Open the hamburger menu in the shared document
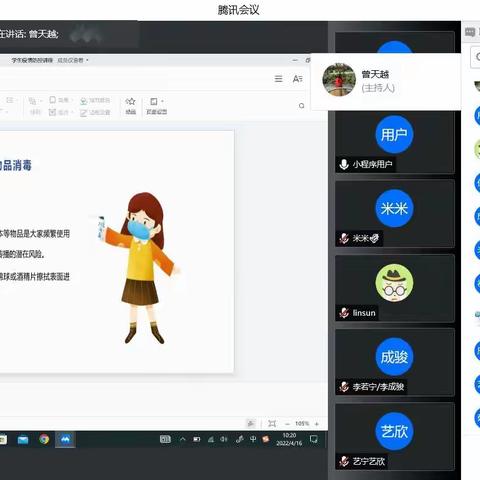Screen dimensions: 480x480 [278, 79]
